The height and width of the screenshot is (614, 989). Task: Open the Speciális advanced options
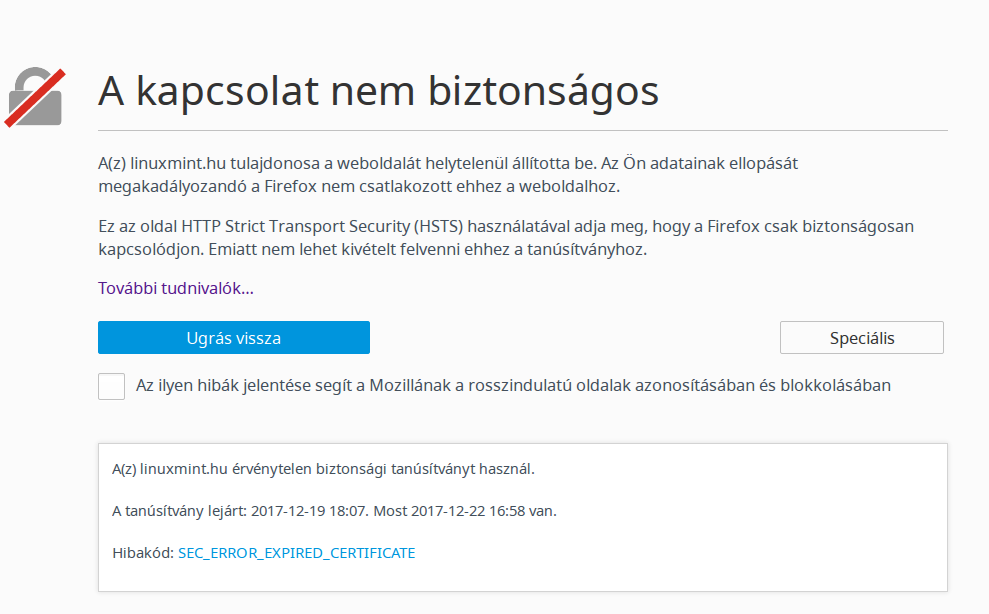(x=862, y=338)
